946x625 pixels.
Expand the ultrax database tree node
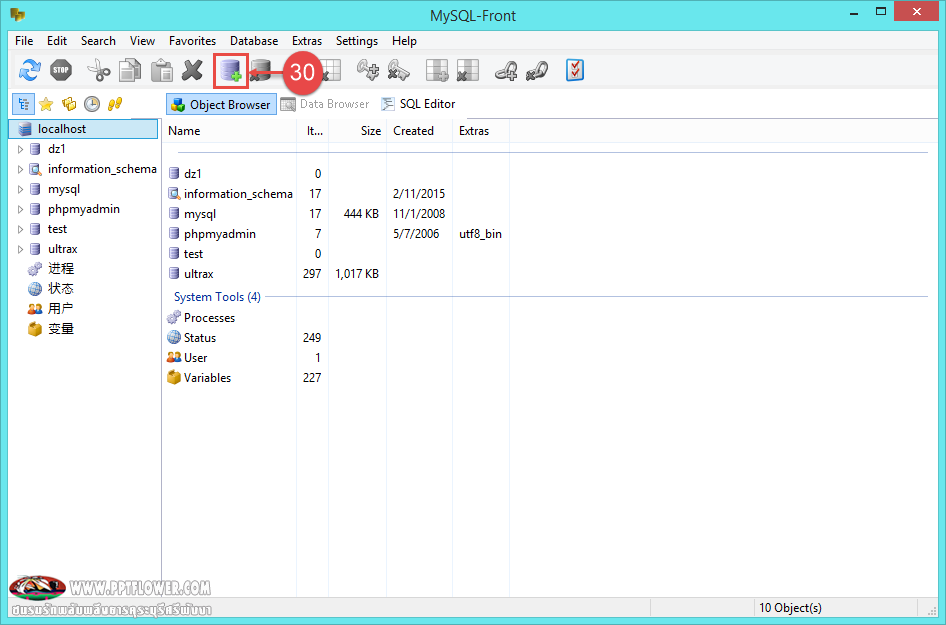tap(21, 249)
